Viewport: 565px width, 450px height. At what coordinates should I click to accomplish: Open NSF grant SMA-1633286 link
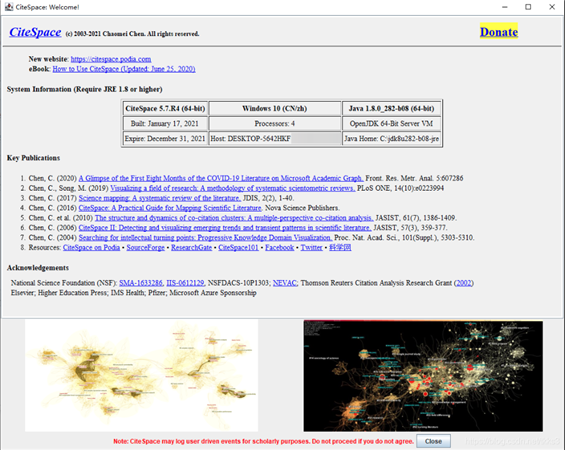[141, 283]
